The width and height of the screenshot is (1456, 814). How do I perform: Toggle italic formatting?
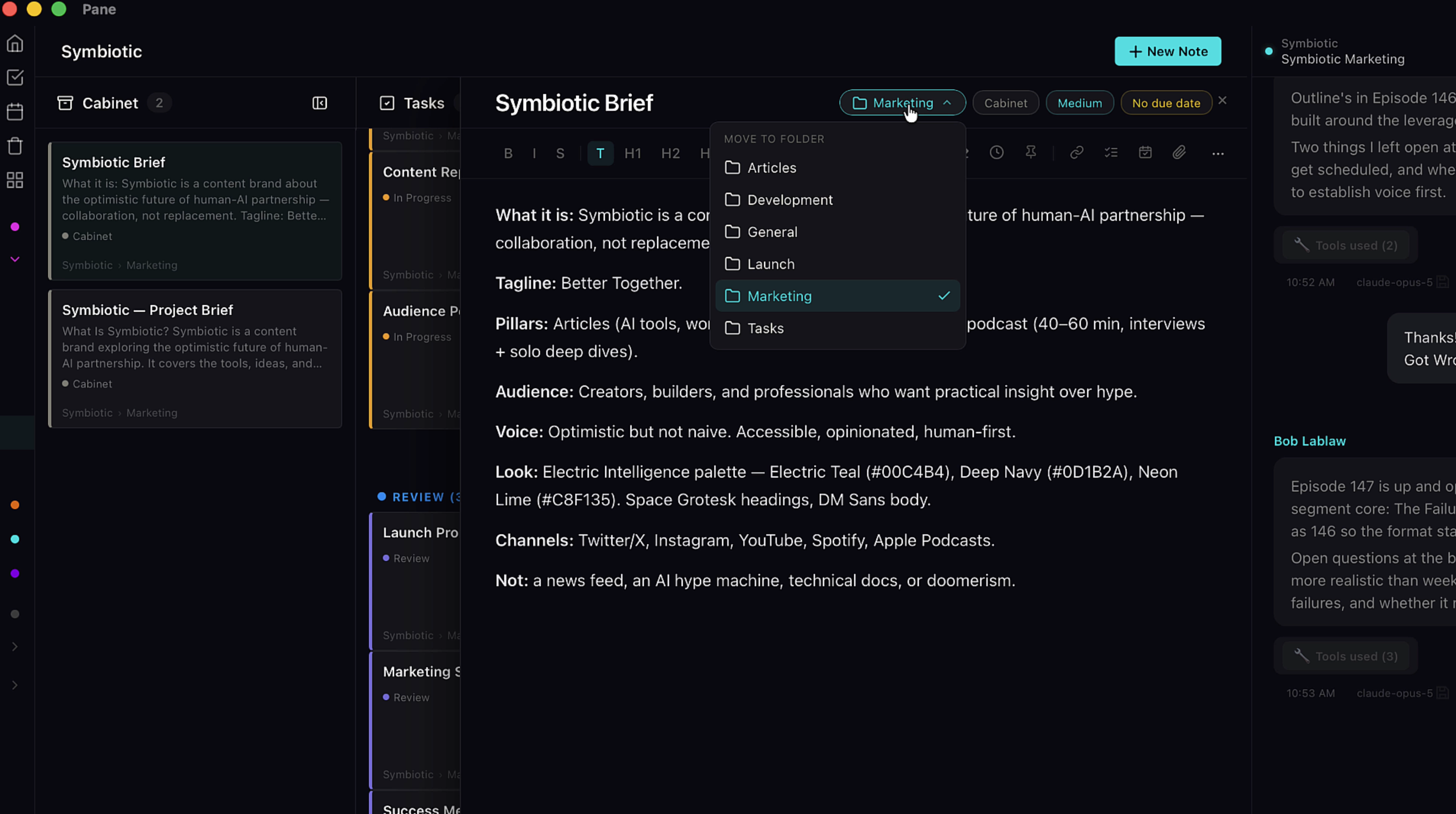coord(534,153)
